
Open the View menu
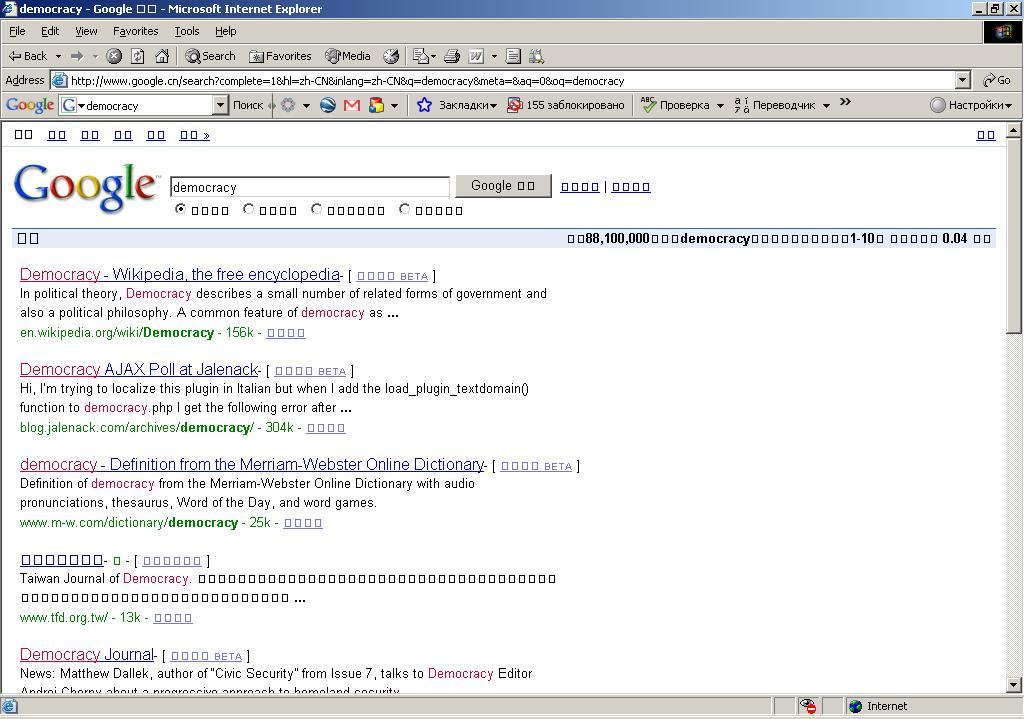[86, 31]
